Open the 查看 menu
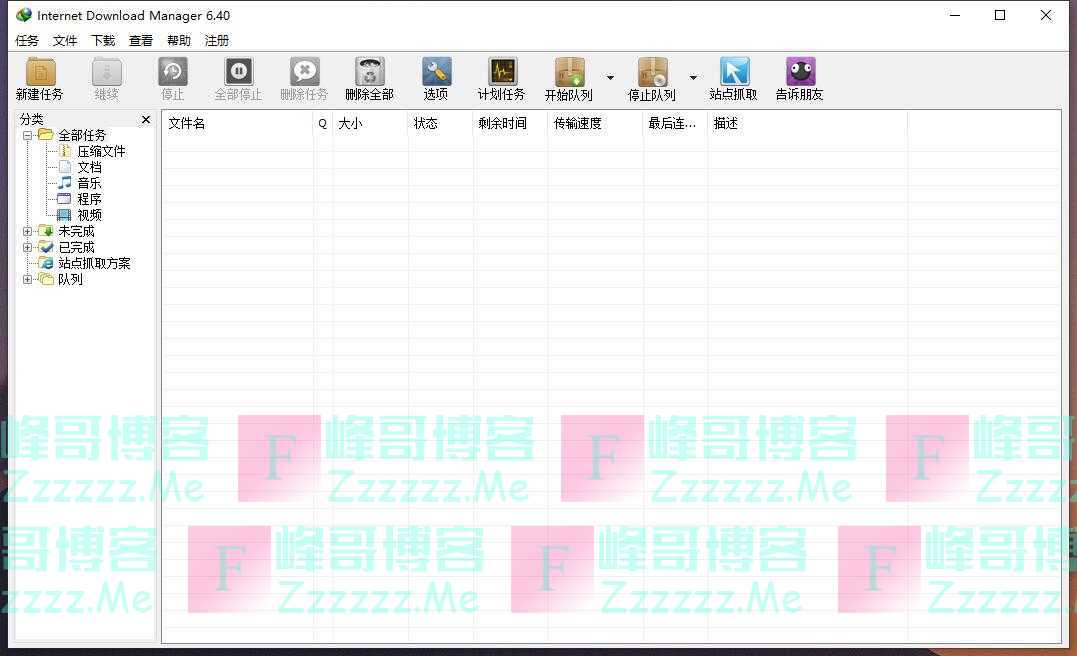Viewport: 1077px width, 656px height. click(141, 41)
